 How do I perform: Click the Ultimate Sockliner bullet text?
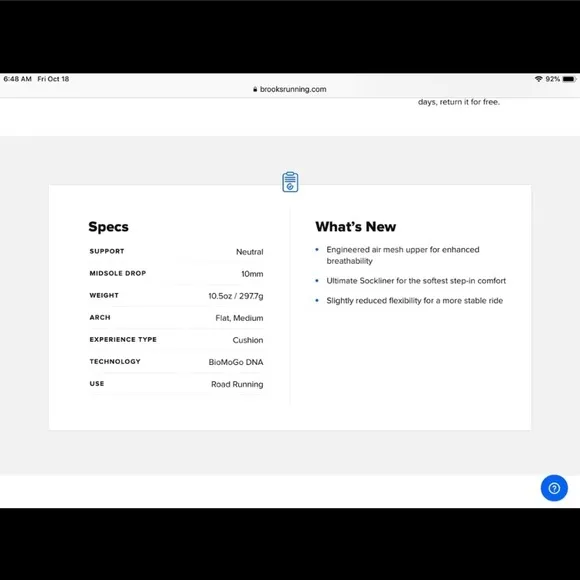tap(416, 281)
